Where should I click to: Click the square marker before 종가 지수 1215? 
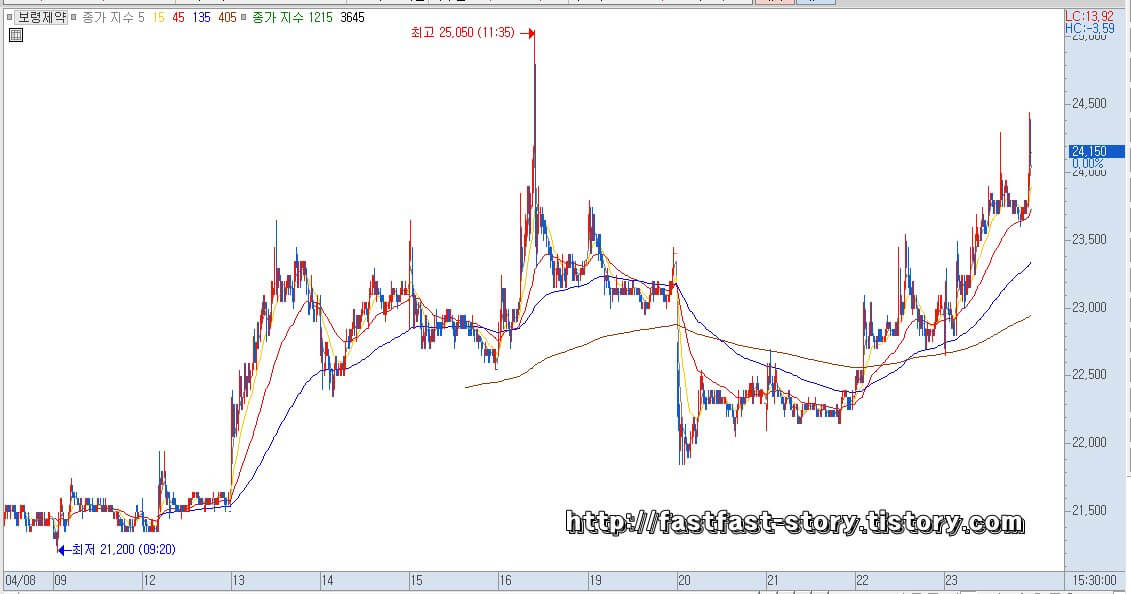coord(244,17)
